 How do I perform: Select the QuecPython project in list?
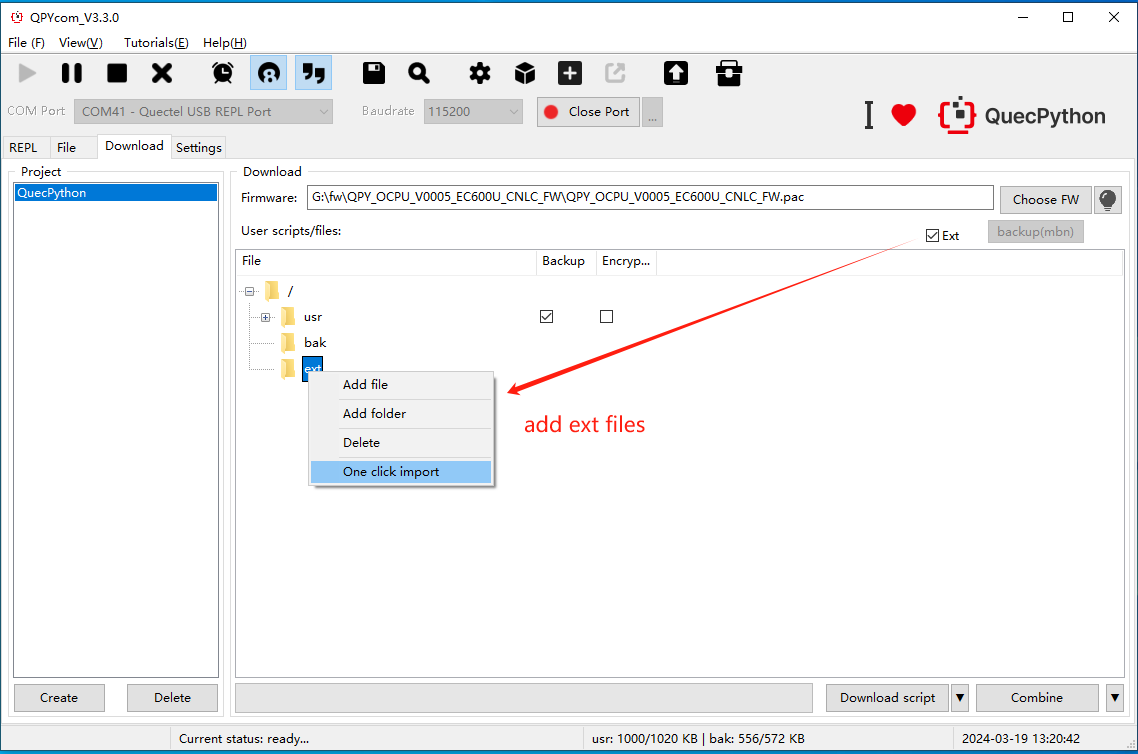(x=116, y=192)
